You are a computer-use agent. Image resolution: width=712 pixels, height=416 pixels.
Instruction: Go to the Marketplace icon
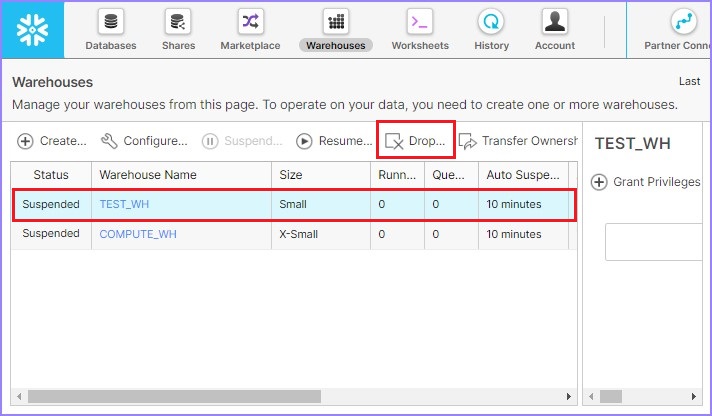click(251, 30)
